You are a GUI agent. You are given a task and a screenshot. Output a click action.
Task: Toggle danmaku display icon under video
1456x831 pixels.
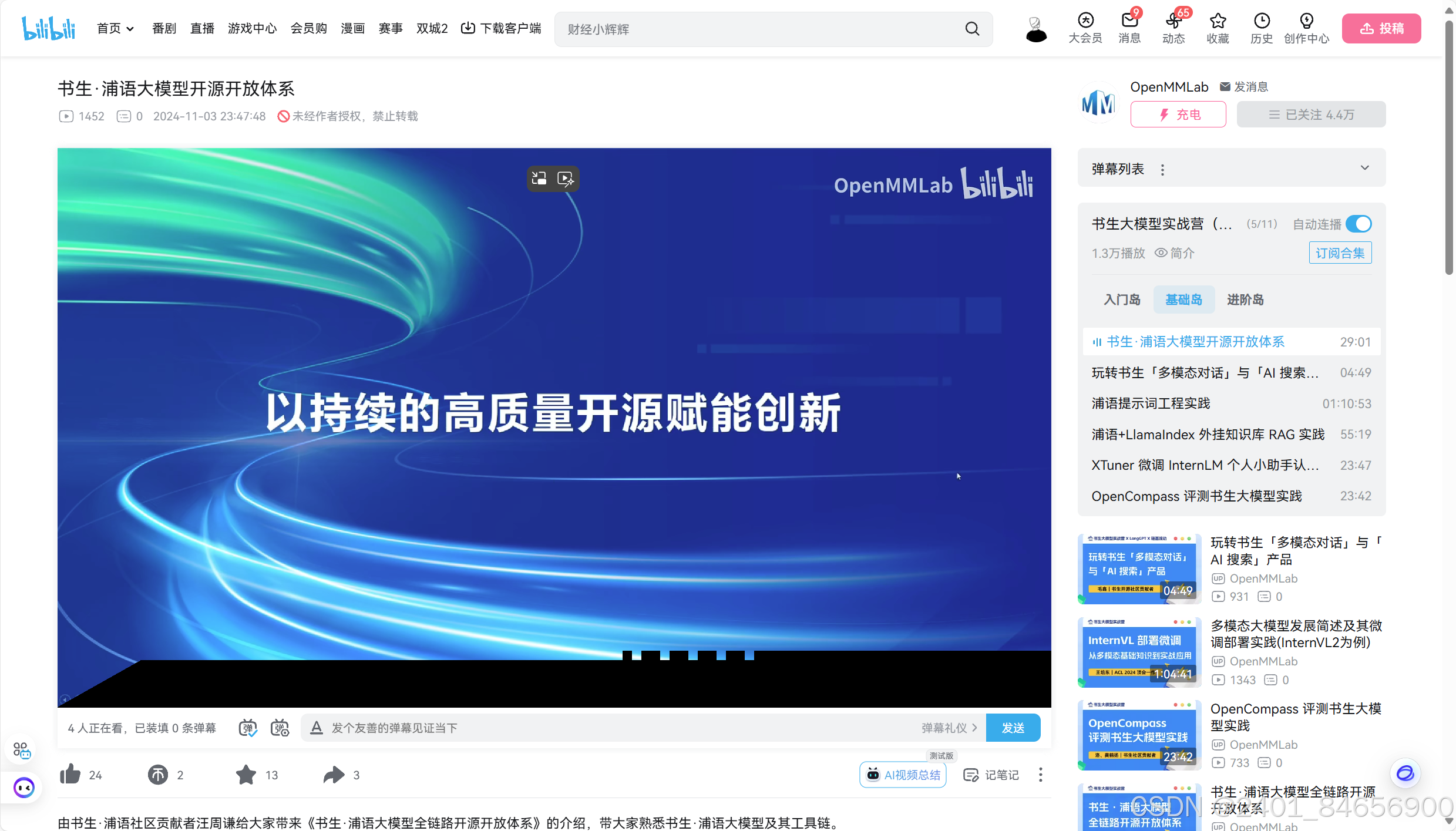[x=248, y=728]
